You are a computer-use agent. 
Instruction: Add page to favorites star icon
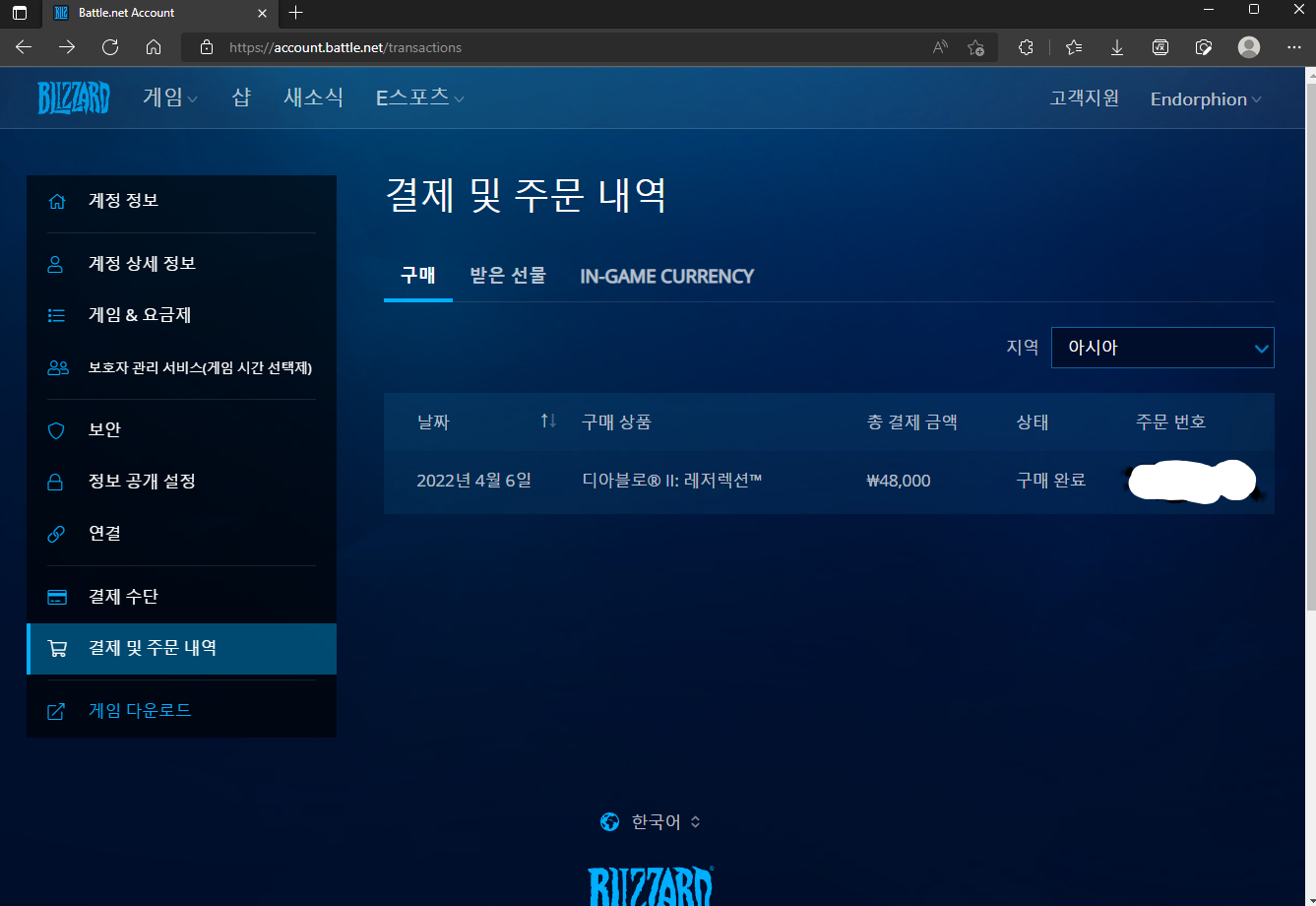click(x=975, y=47)
